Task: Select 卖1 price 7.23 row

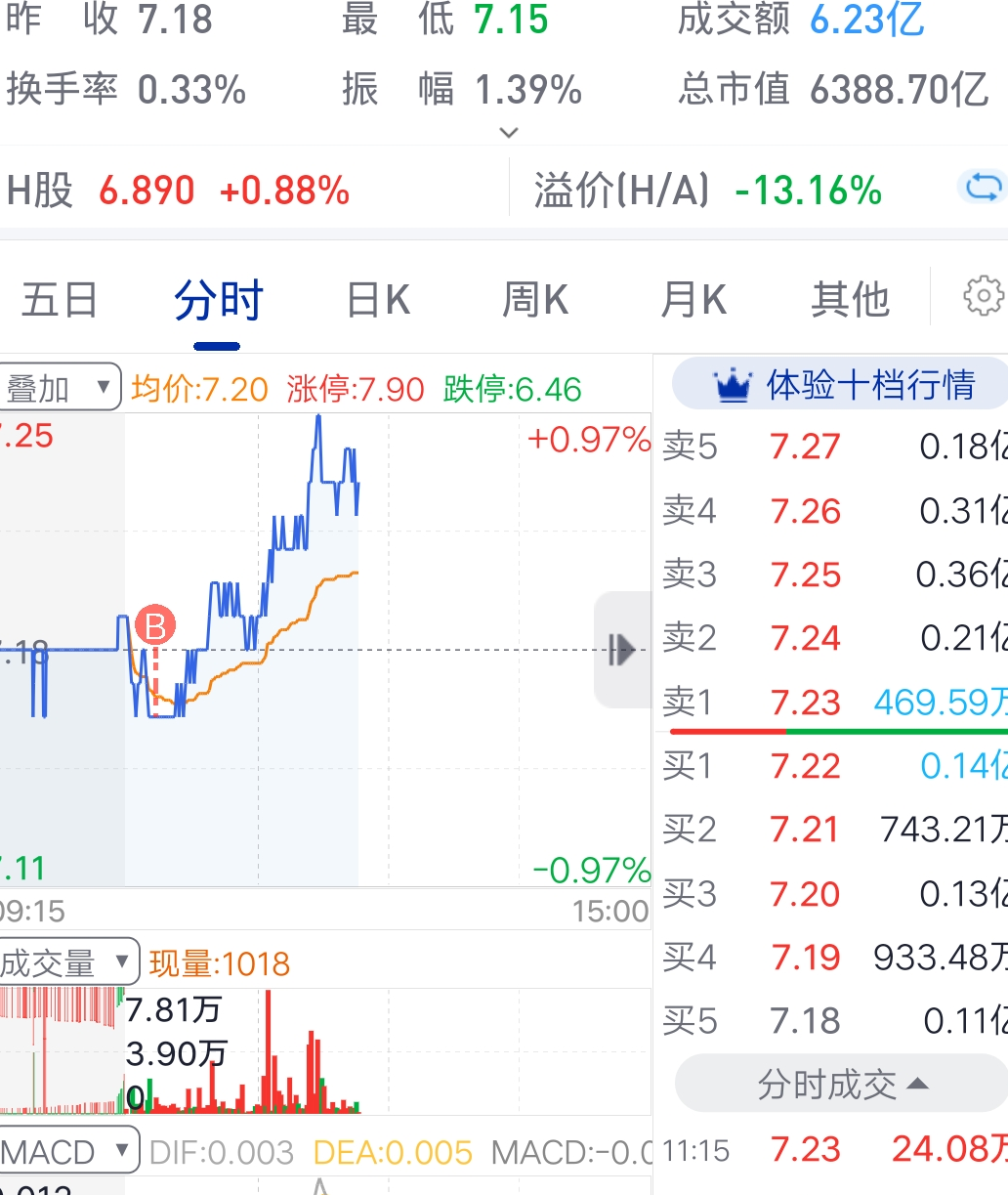Action: 833,702
